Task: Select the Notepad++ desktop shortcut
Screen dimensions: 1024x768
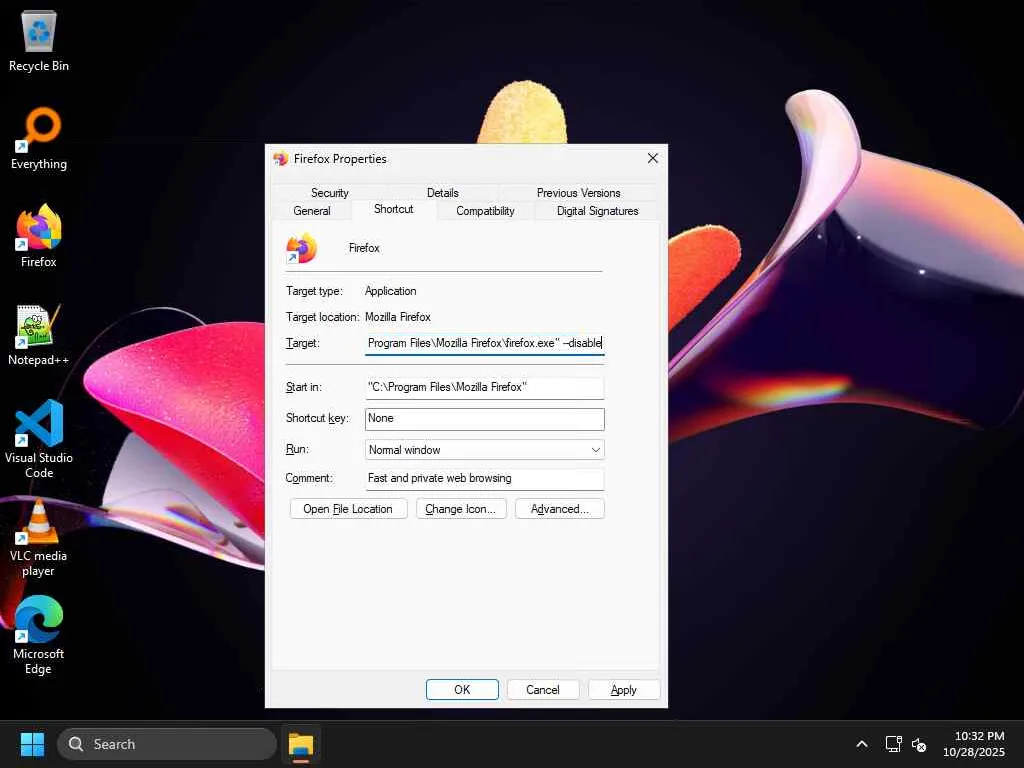Action: (x=39, y=334)
